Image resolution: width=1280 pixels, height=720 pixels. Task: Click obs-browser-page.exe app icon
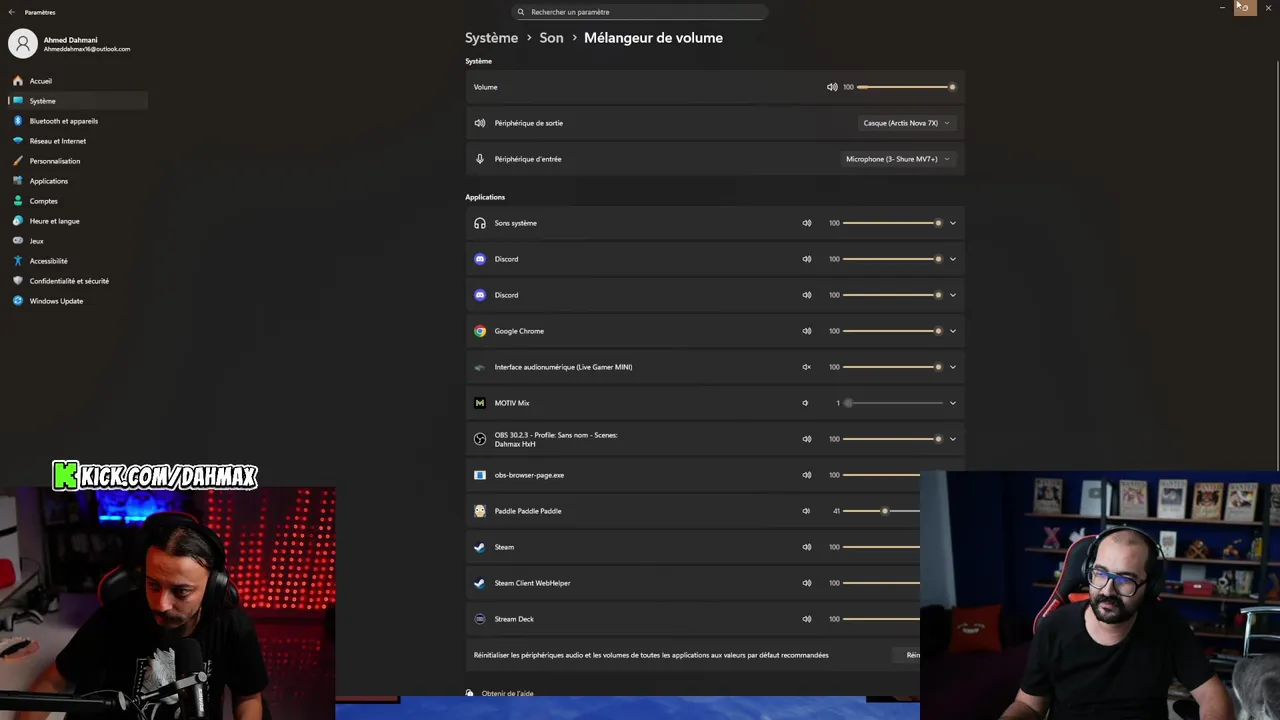[480, 475]
